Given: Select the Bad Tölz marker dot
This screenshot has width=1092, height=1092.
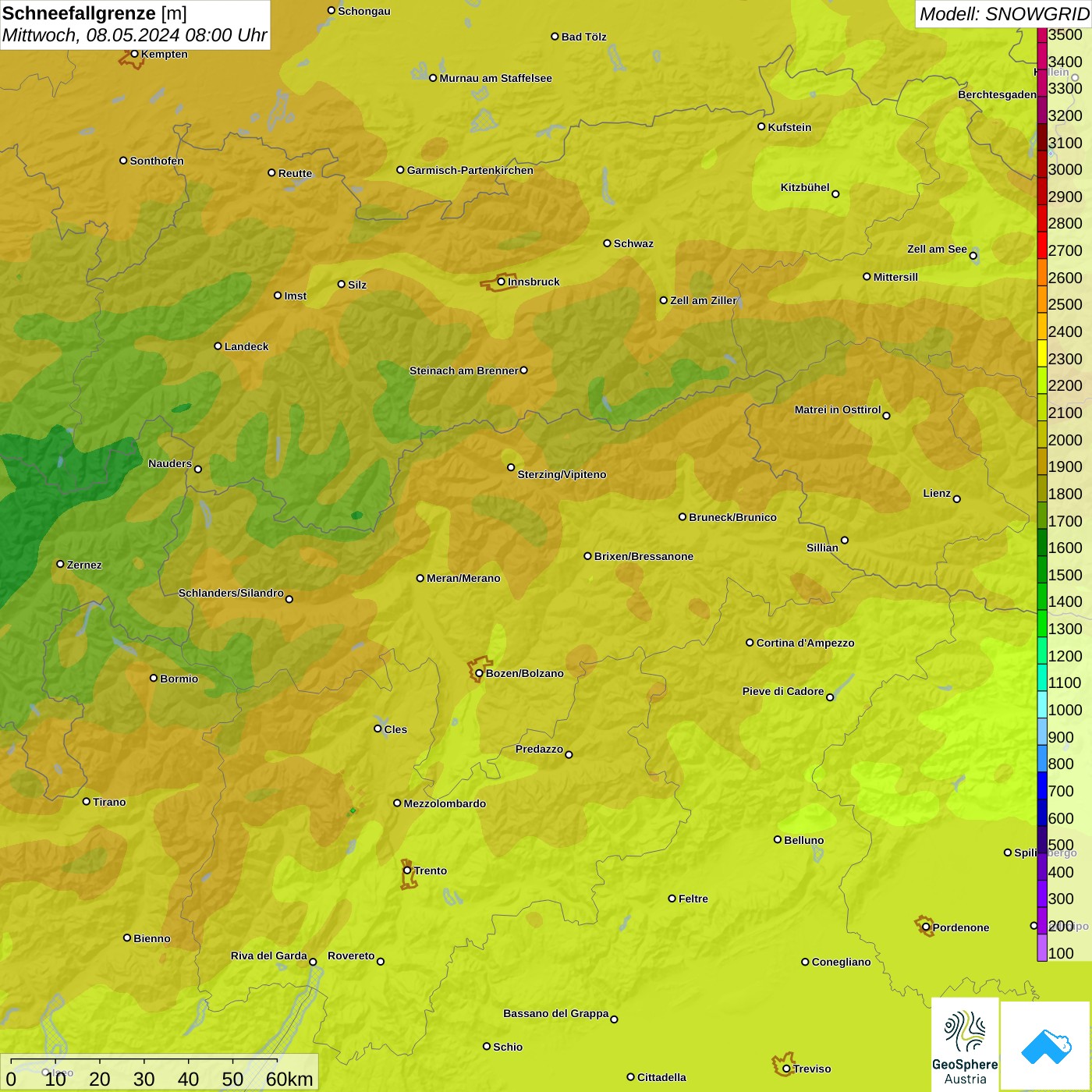Looking at the screenshot, I should [x=555, y=36].
